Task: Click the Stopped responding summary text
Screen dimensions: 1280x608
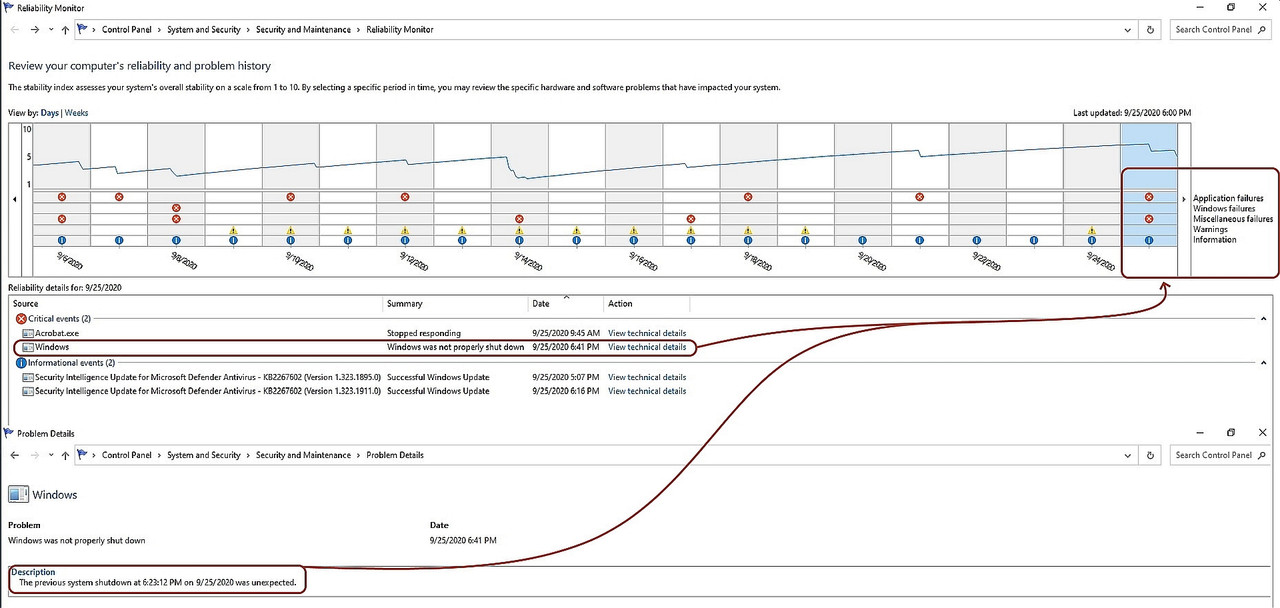Action: point(424,333)
